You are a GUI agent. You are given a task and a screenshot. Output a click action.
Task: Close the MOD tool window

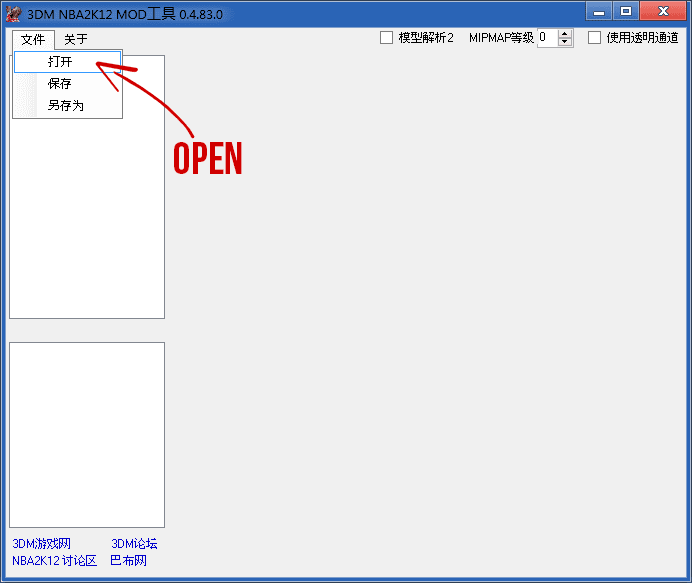click(x=663, y=11)
